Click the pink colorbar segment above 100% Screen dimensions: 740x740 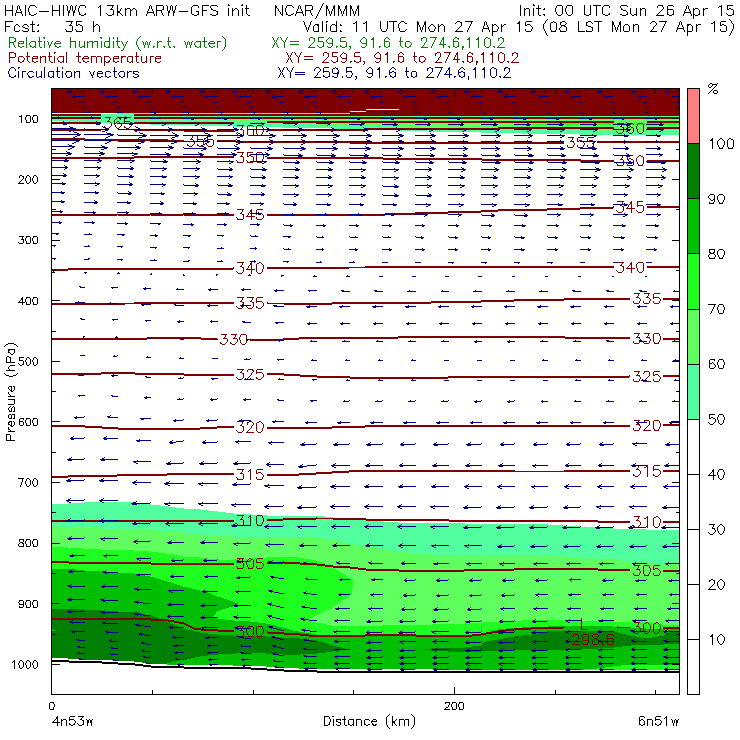click(693, 116)
